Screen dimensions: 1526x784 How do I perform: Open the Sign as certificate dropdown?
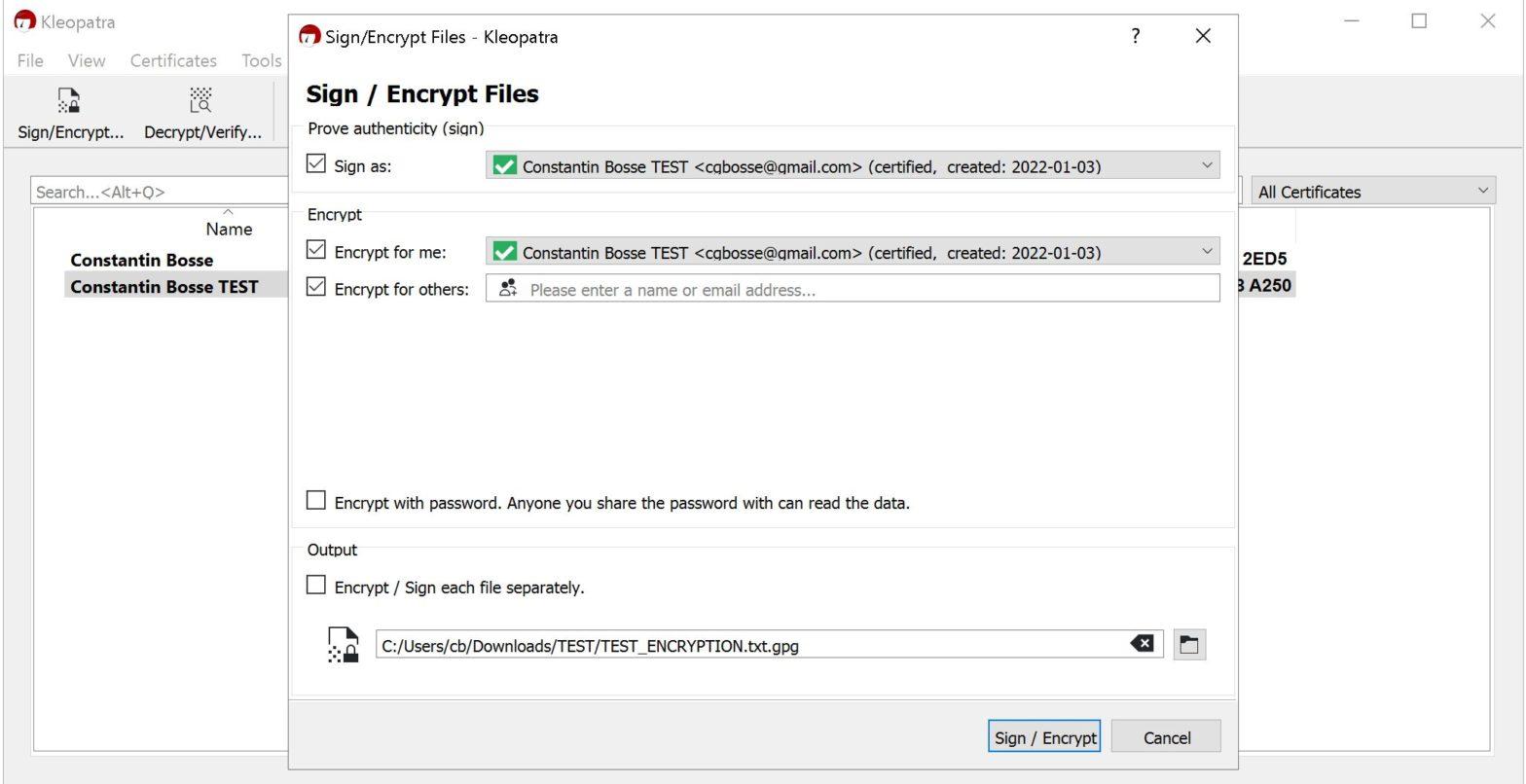pyautogui.click(x=853, y=165)
